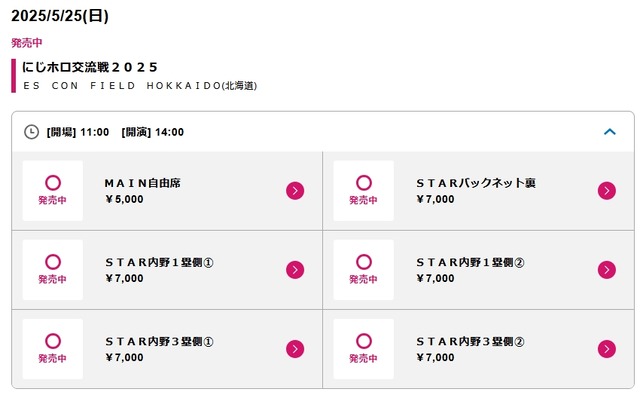The image size is (640, 395).
Task: Click the にじホロ交流戦2025 event title
Action: (90, 67)
